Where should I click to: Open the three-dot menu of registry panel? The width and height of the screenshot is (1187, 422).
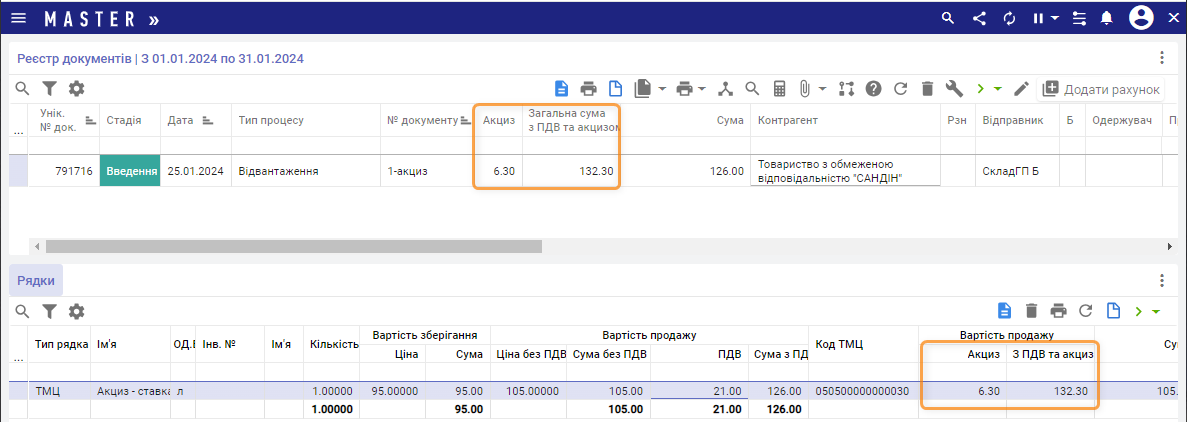(x=1162, y=58)
